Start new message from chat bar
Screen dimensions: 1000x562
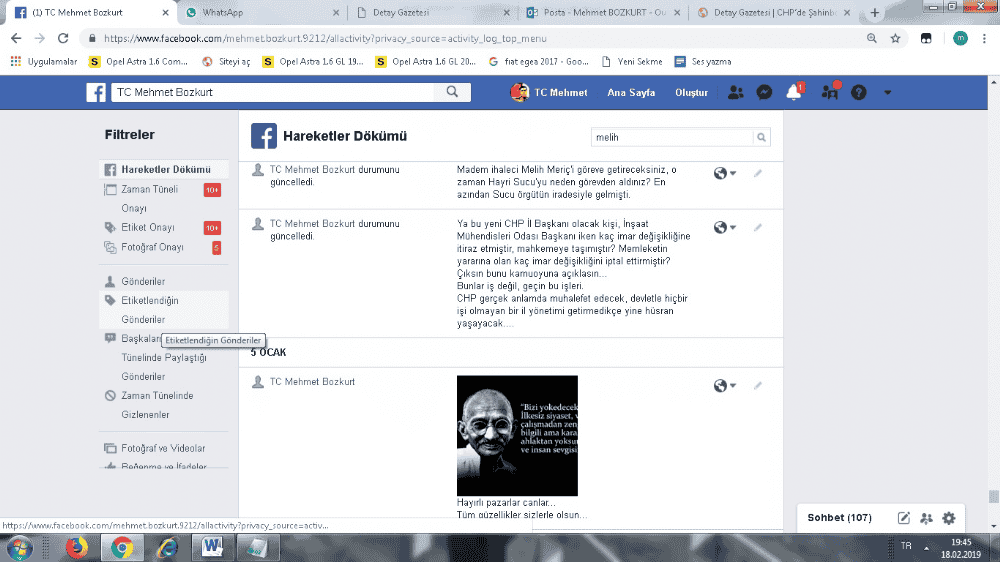pos(904,518)
